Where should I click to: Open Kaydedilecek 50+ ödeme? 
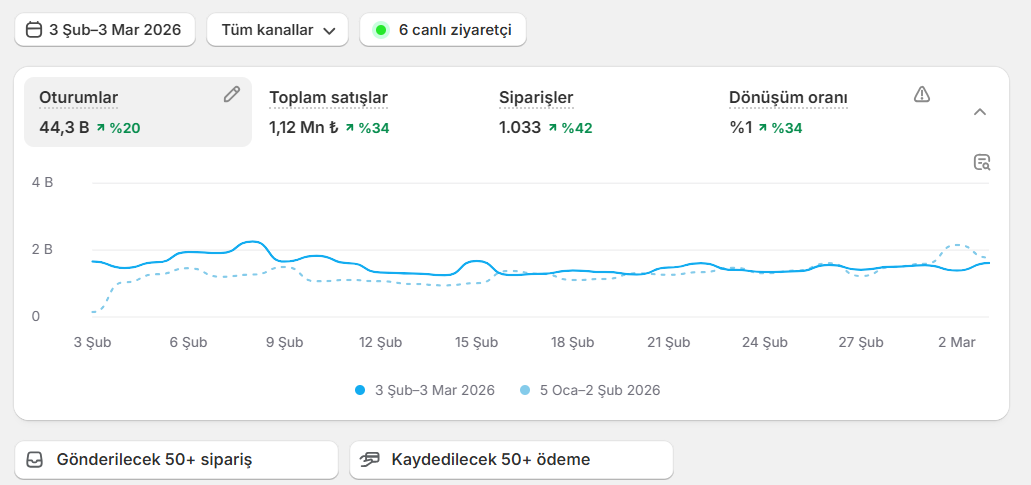click(511, 460)
